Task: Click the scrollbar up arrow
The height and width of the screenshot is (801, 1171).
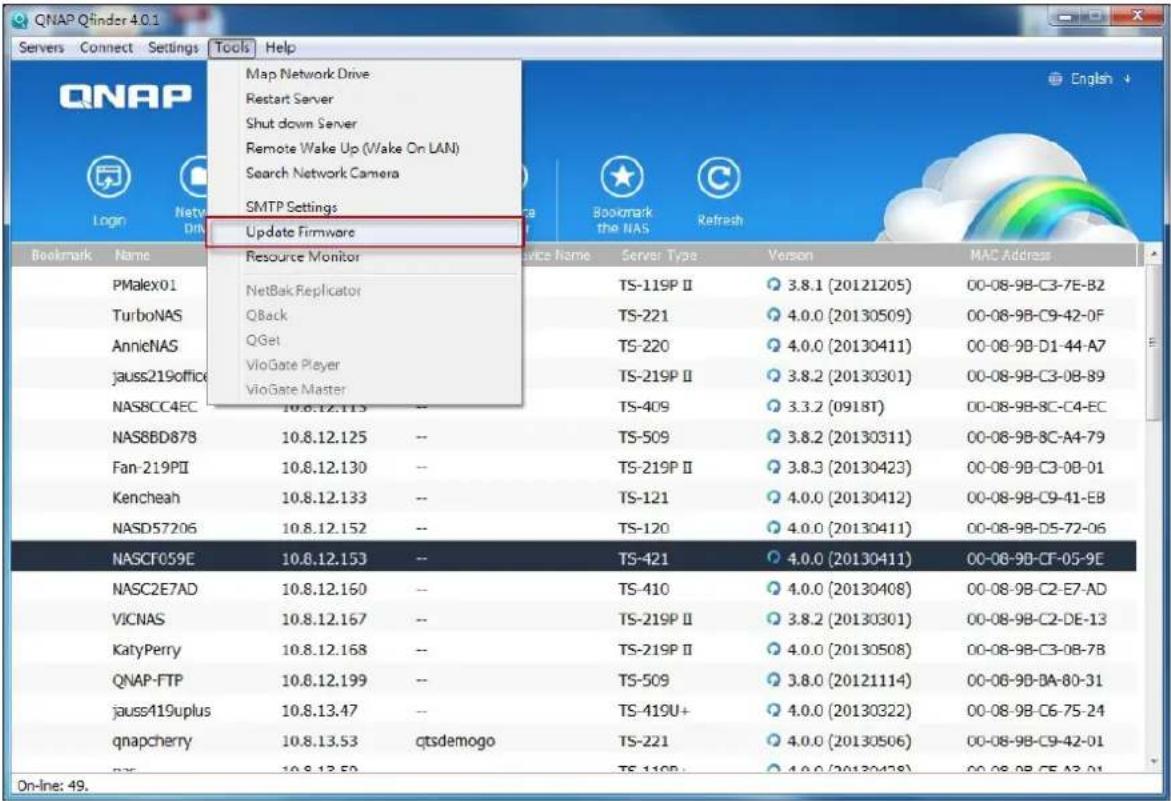Action: point(1153,254)
